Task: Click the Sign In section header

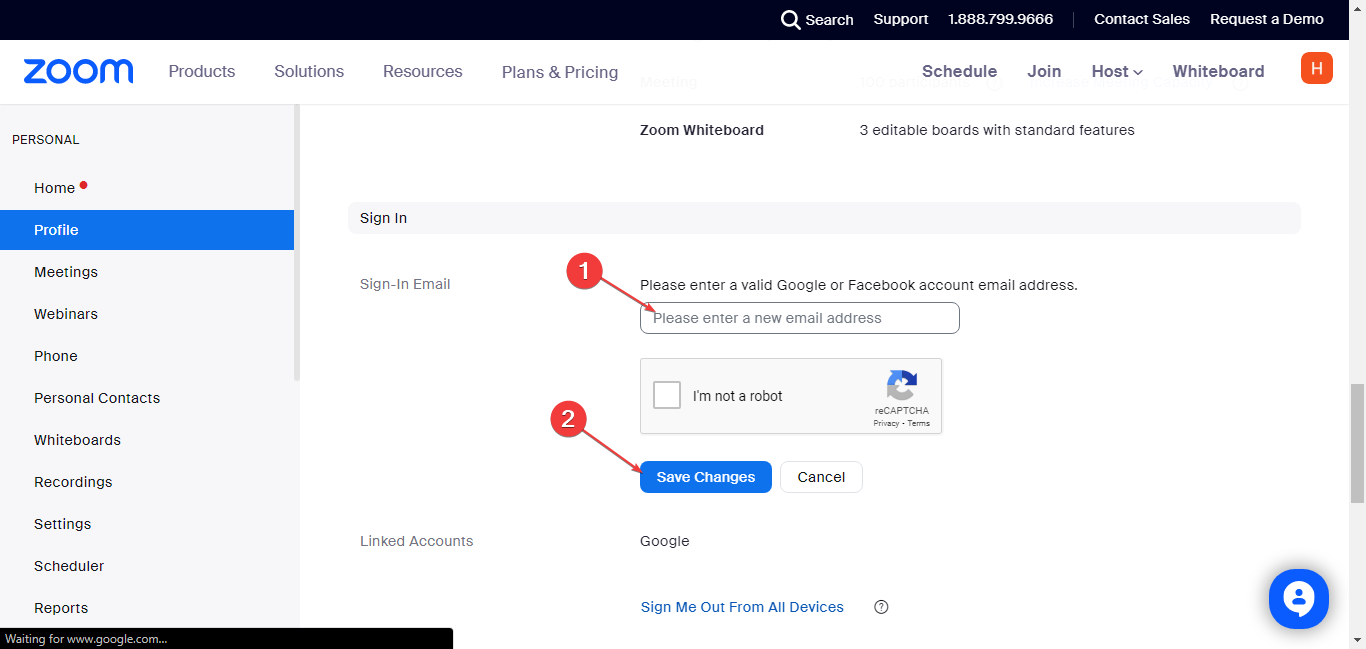Action: (824, 218)
